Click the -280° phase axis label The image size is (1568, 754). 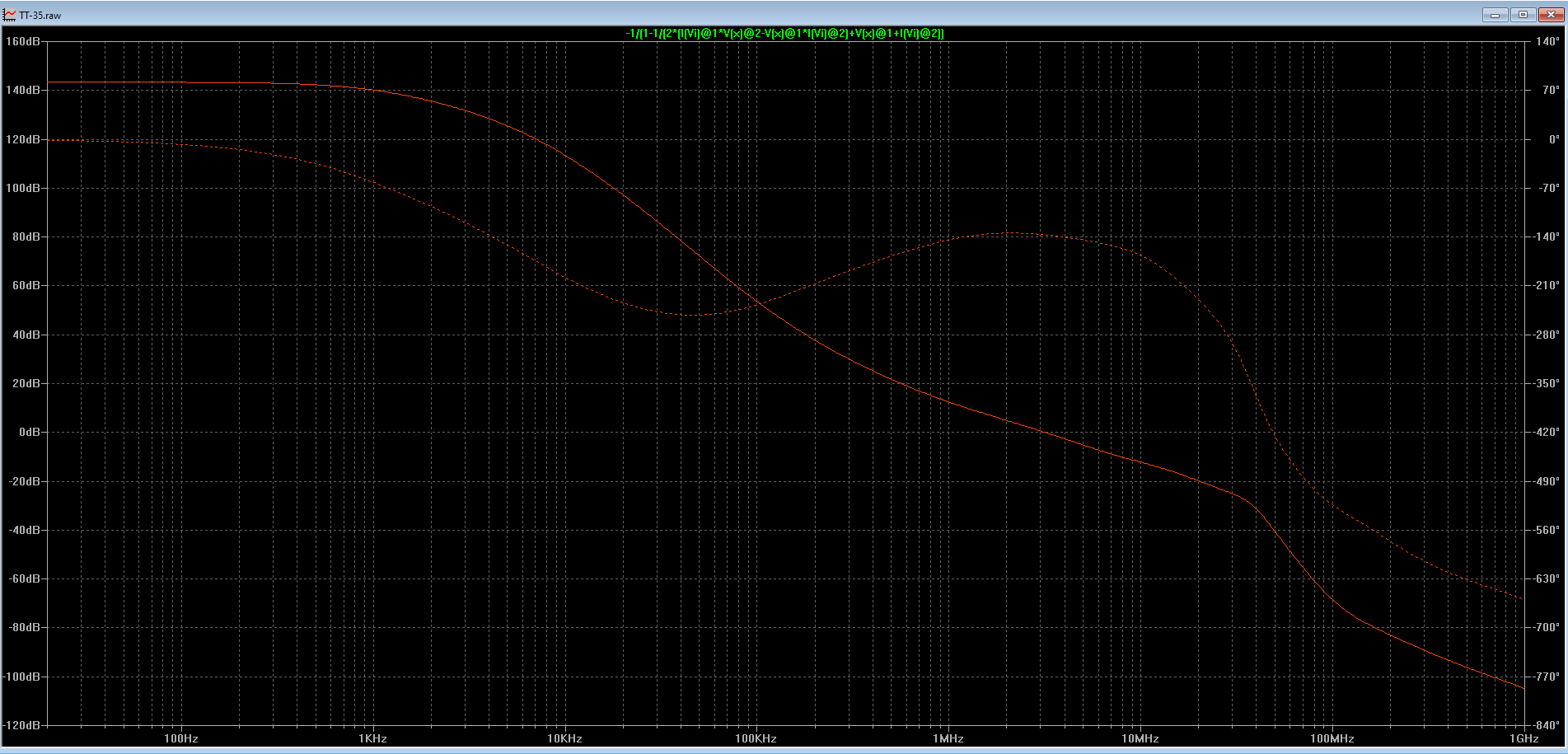click(x=1546, y=335)
